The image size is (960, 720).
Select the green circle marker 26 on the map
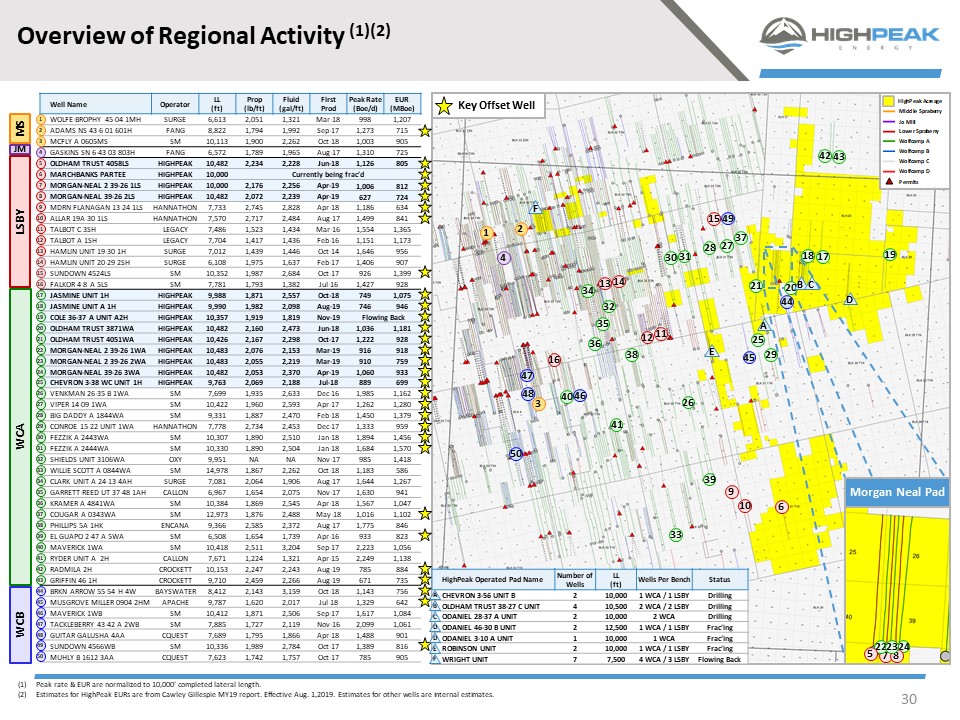tap(688, 402)
